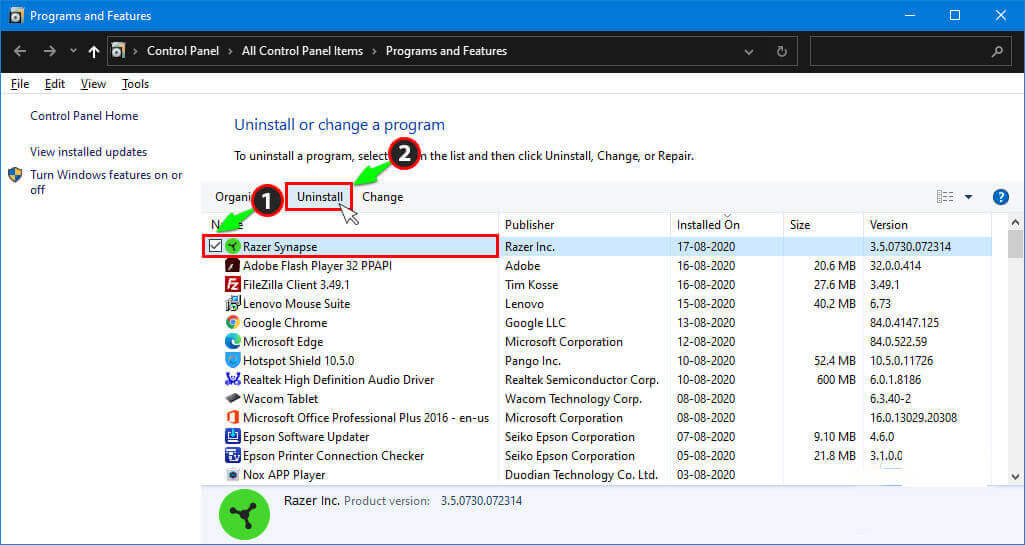This screenshot has height=545, width=1025.
Task: Open the File menu
Action: [20, 84]
